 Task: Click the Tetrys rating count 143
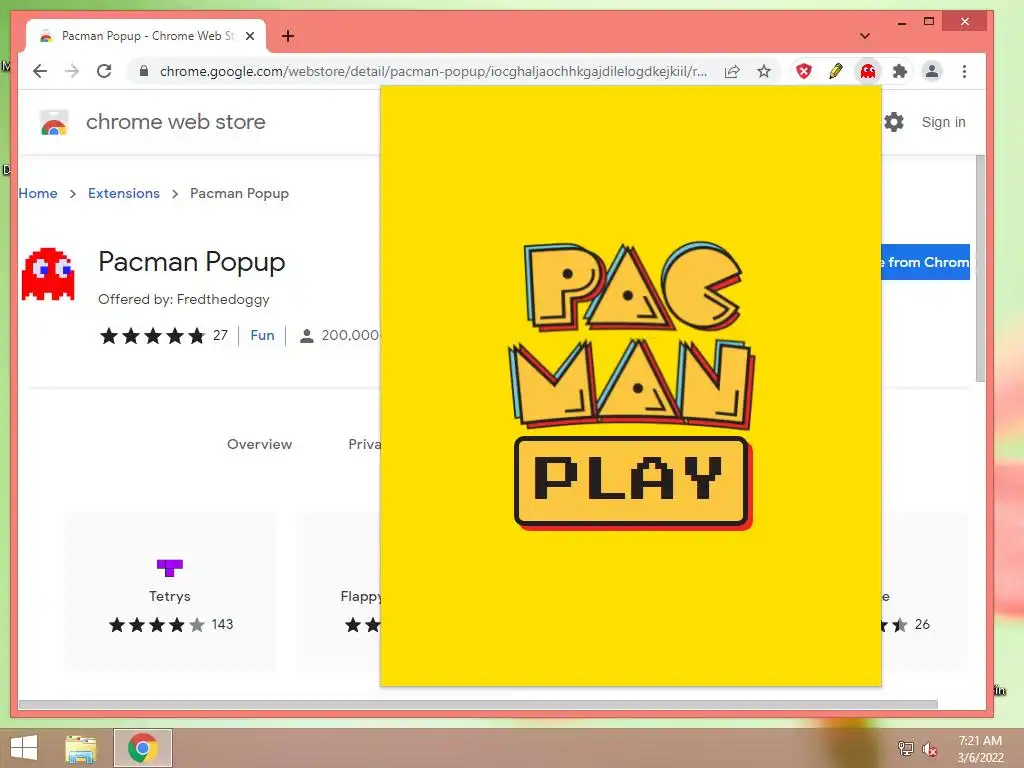pyautogui.click(x=222, y=624)
